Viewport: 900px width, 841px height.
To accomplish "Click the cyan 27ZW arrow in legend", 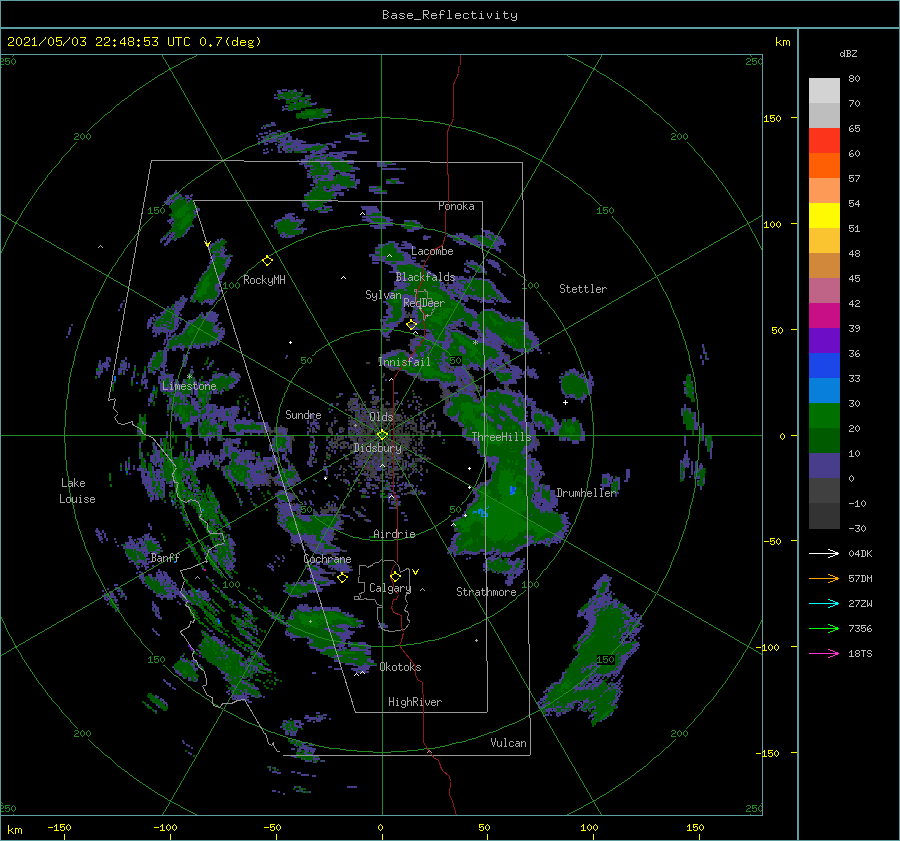I will click(x=824, y=603).
